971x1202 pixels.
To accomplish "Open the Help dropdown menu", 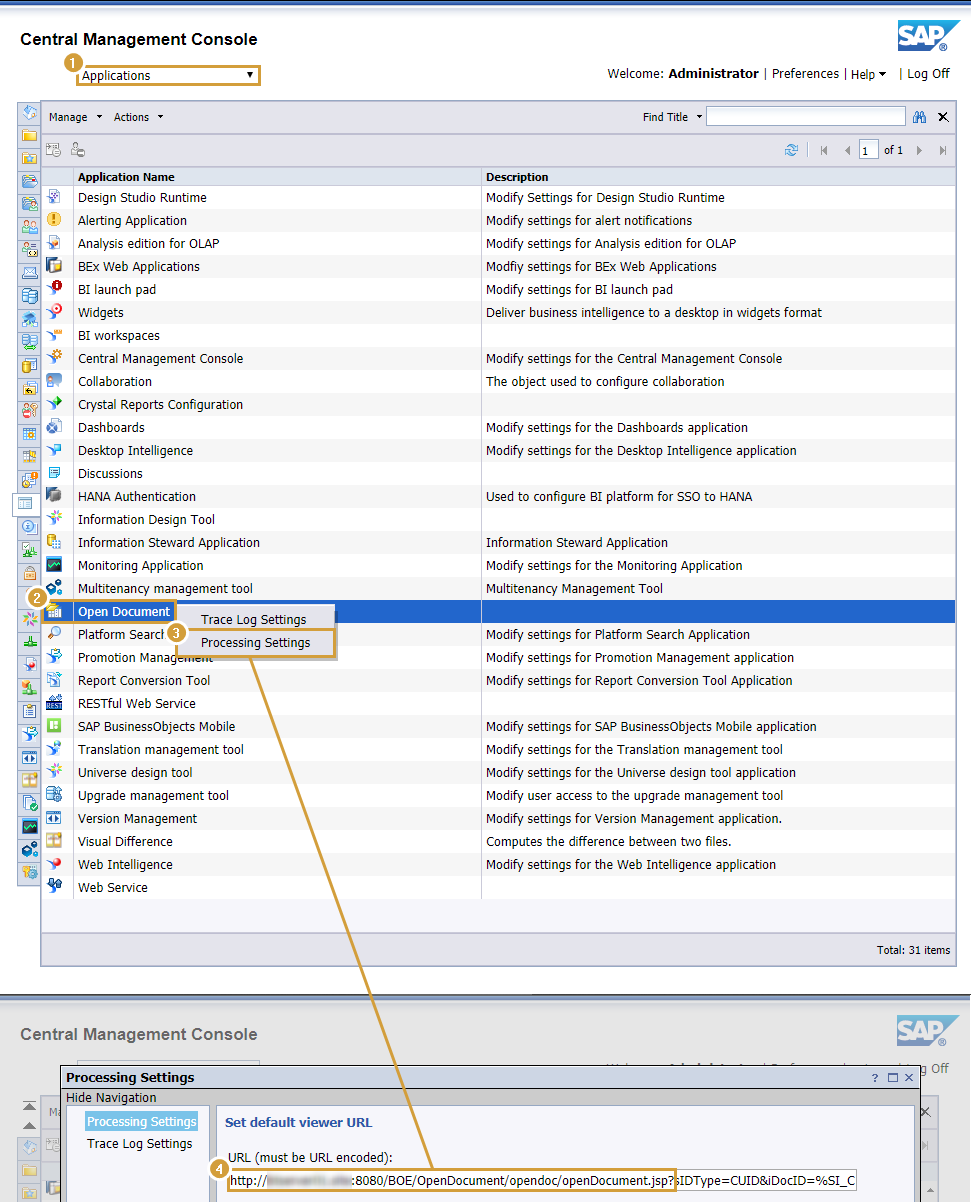I will point(869,73).
